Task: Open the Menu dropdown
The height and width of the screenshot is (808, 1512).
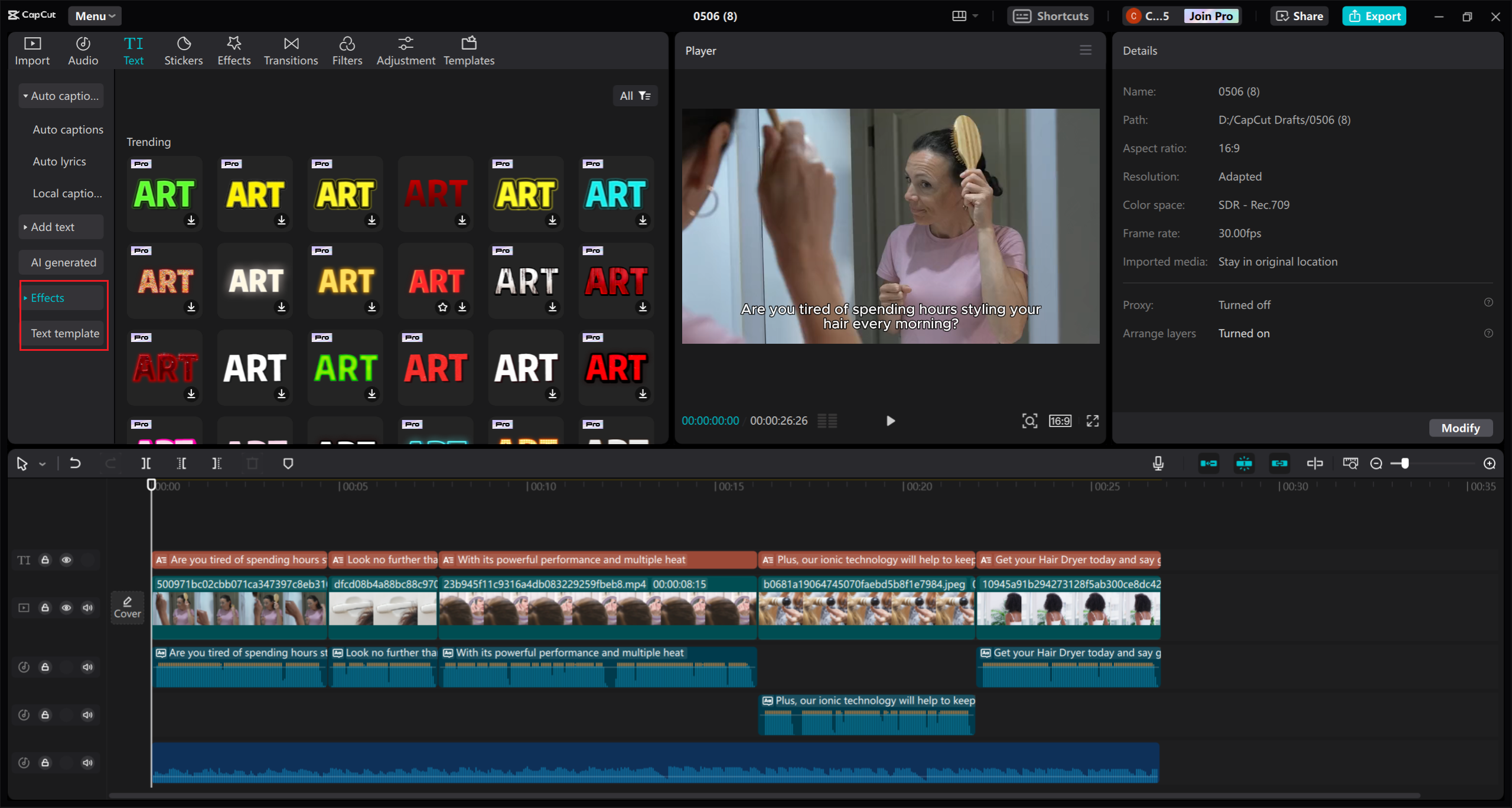Action: pos(94,16)
